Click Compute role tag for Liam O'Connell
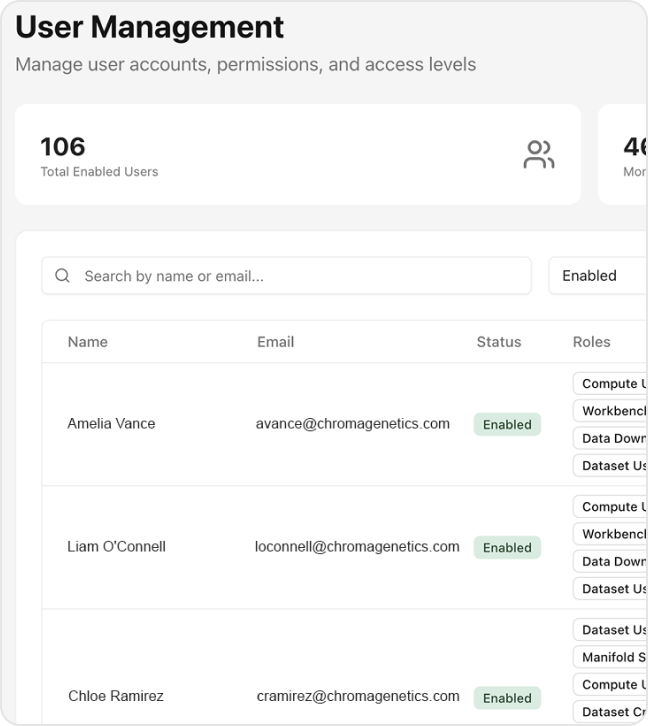This screenshot has height=726, width=648. tap(610, 507)
